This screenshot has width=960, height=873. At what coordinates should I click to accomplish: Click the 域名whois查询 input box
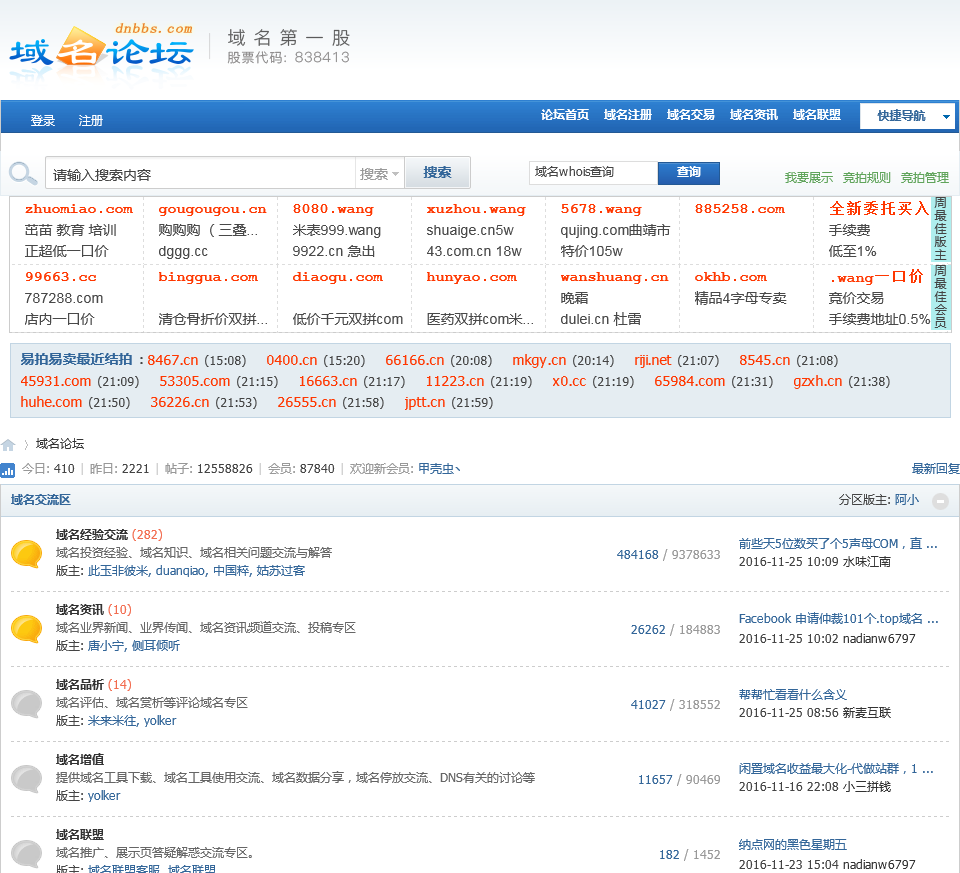pos(592,173)
